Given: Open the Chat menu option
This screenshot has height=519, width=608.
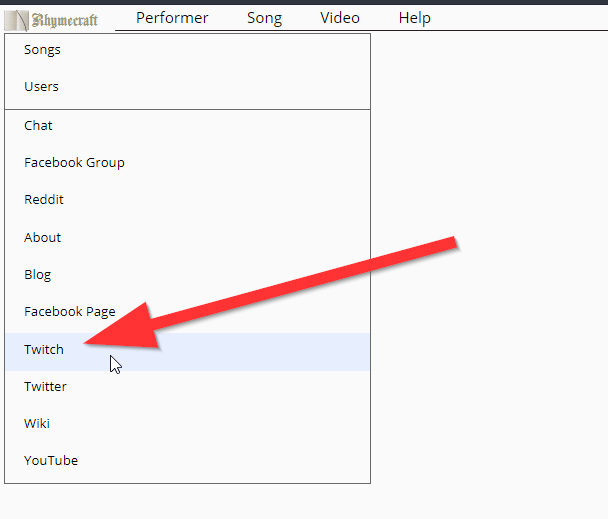Looking at the screenshot, I should click(x=38, y=126).
